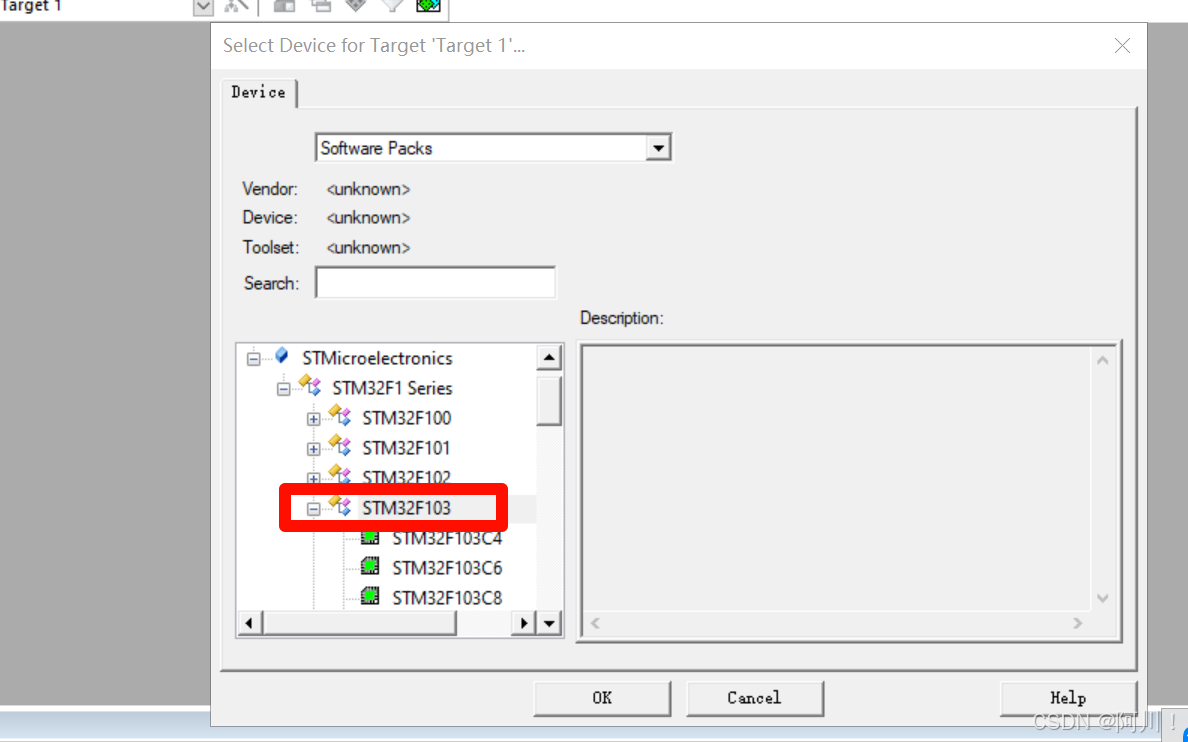Screen dimensions: 1188x742
Task: Select STM32F103C4 in the device tree
Action: 447,538
